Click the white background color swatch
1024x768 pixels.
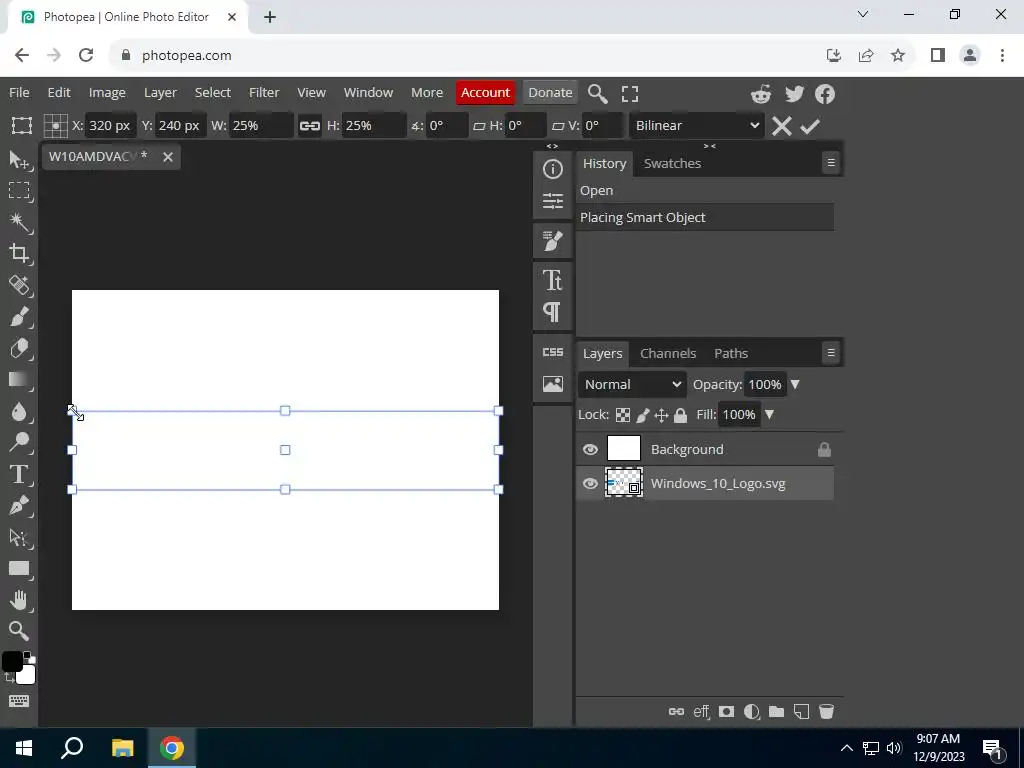pos(27,676)
